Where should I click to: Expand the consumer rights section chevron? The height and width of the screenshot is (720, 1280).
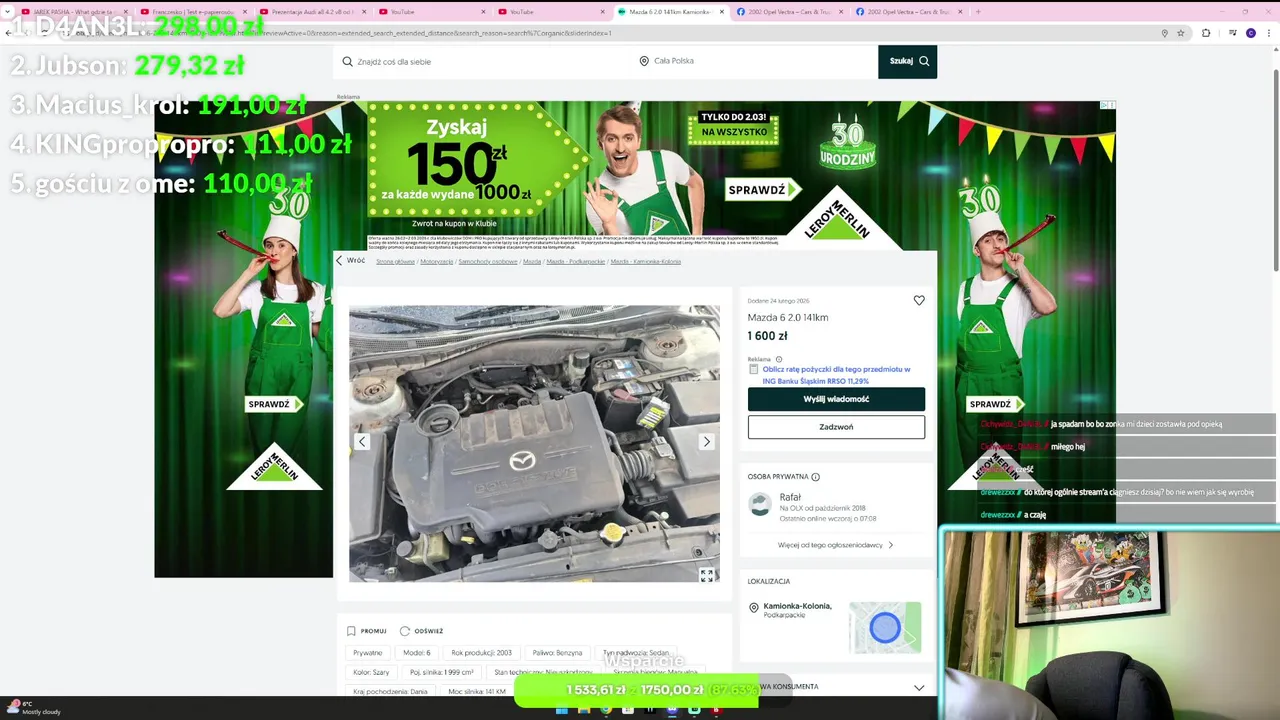919,687
